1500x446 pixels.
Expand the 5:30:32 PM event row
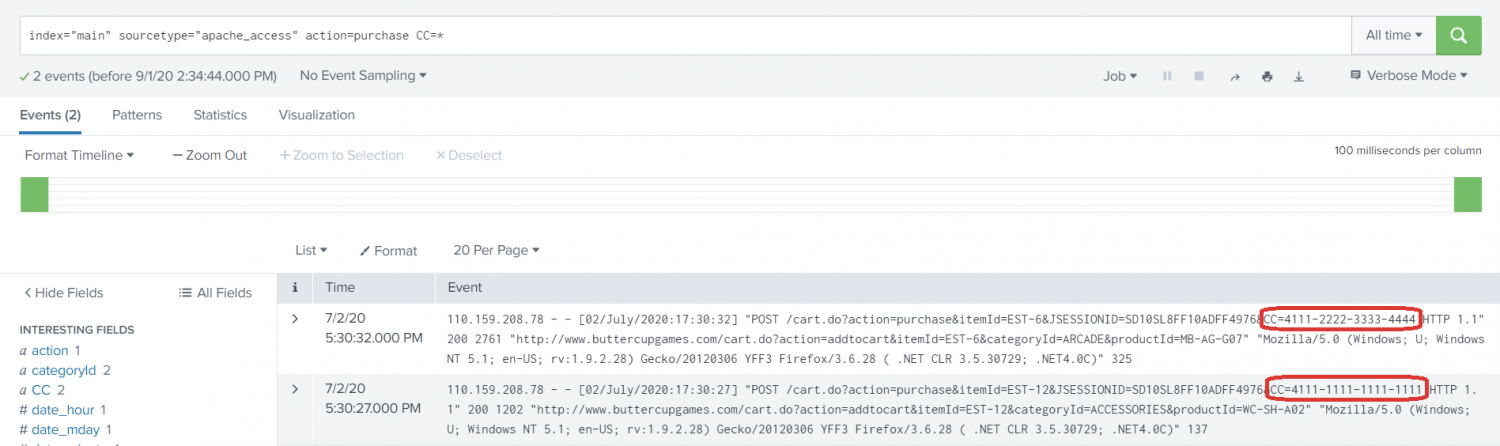[295, 319]
